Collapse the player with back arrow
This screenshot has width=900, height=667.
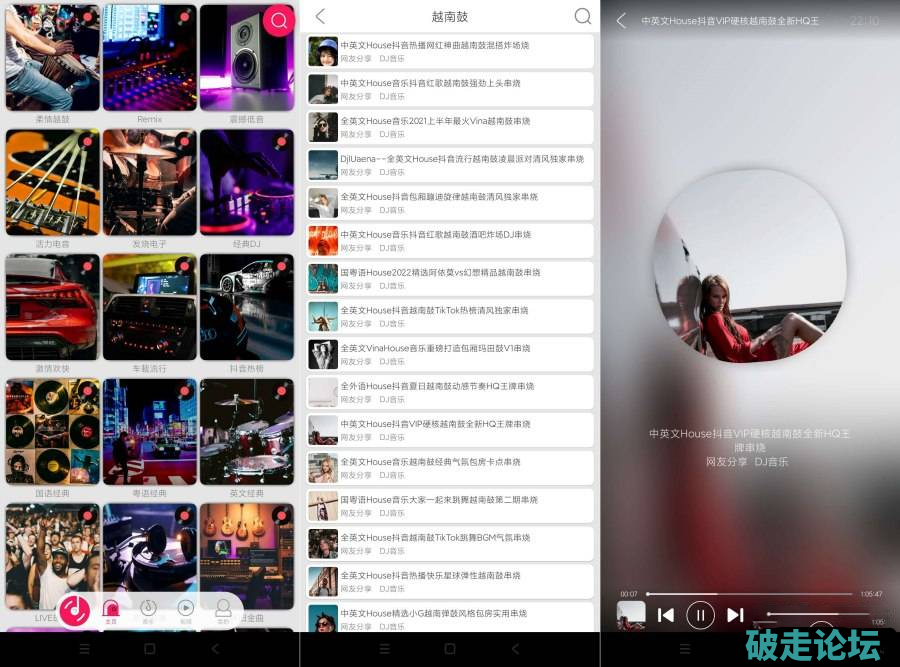click(621, 21)
